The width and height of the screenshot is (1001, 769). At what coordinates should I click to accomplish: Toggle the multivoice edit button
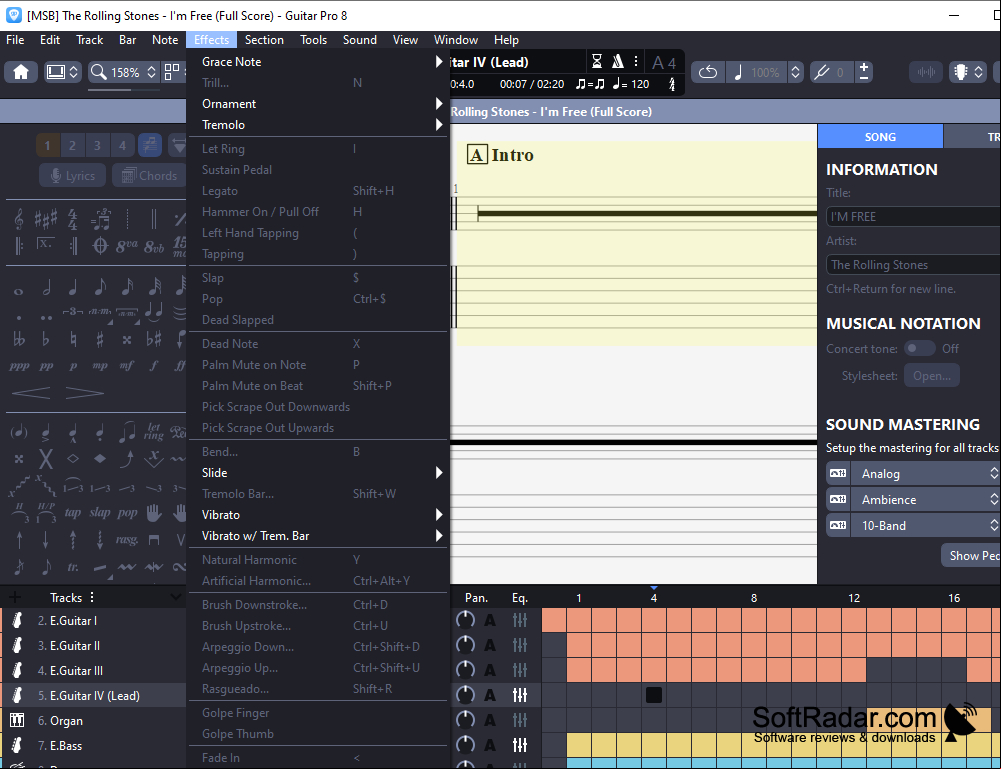click(150, 146)
